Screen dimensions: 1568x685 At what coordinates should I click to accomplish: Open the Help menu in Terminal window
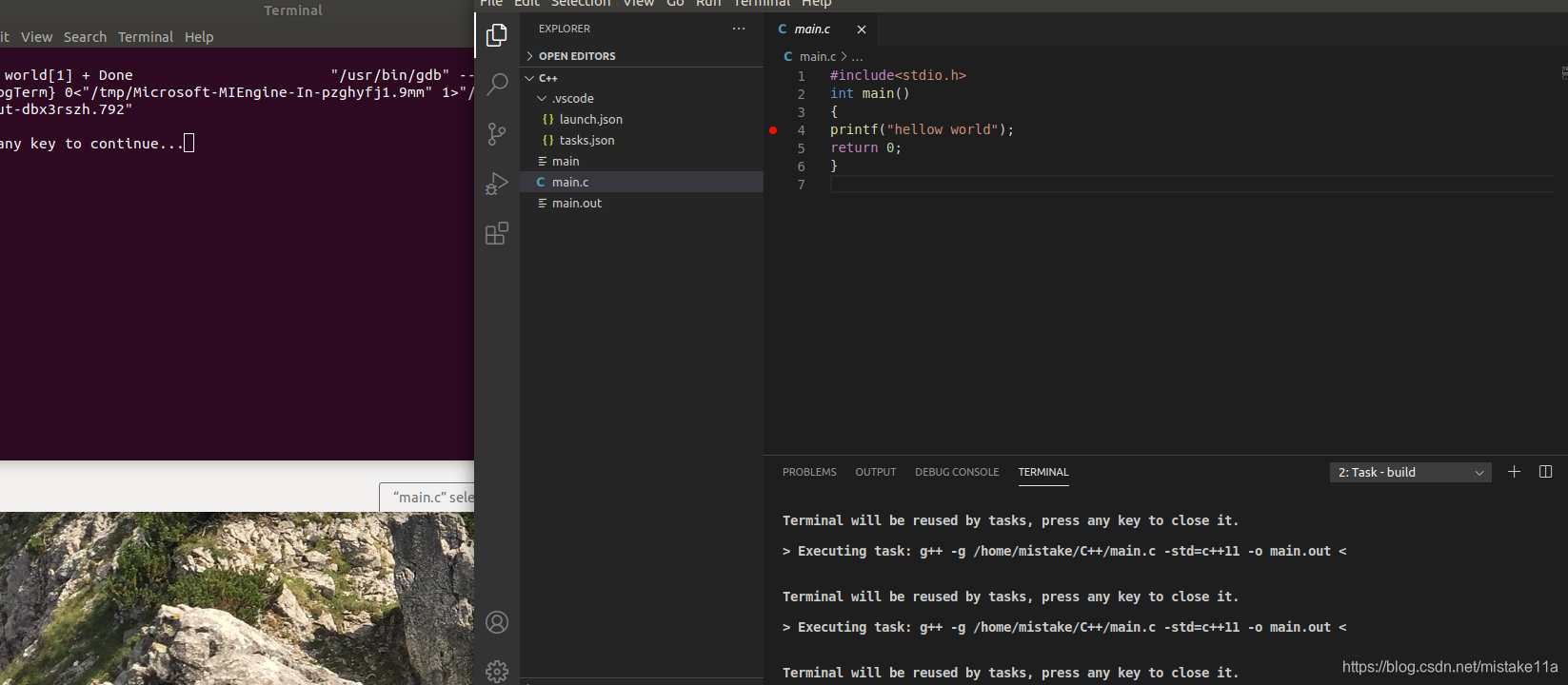[x=199, y=37]
